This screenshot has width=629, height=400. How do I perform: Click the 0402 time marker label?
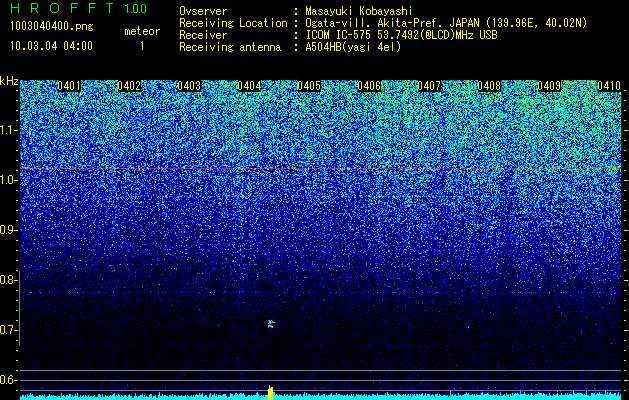pyautogui.click(x=129, y=86)
